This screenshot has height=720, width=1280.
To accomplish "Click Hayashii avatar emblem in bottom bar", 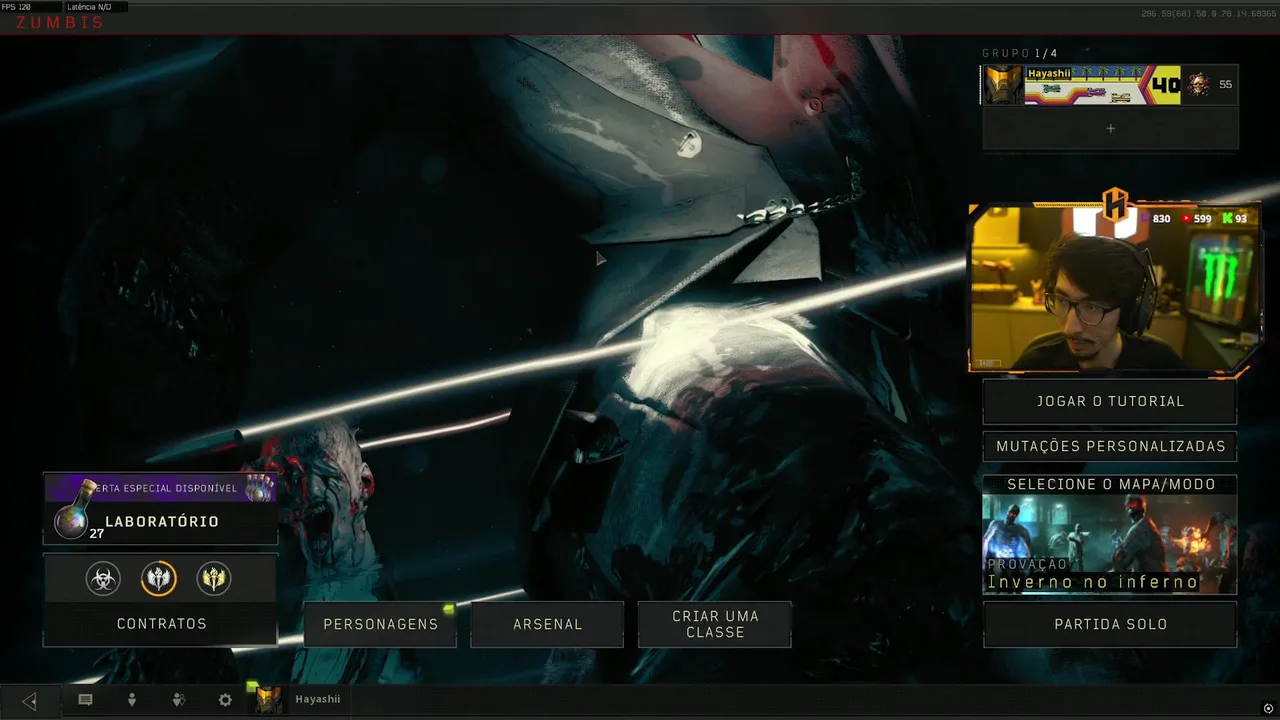I will click(266, 699).
